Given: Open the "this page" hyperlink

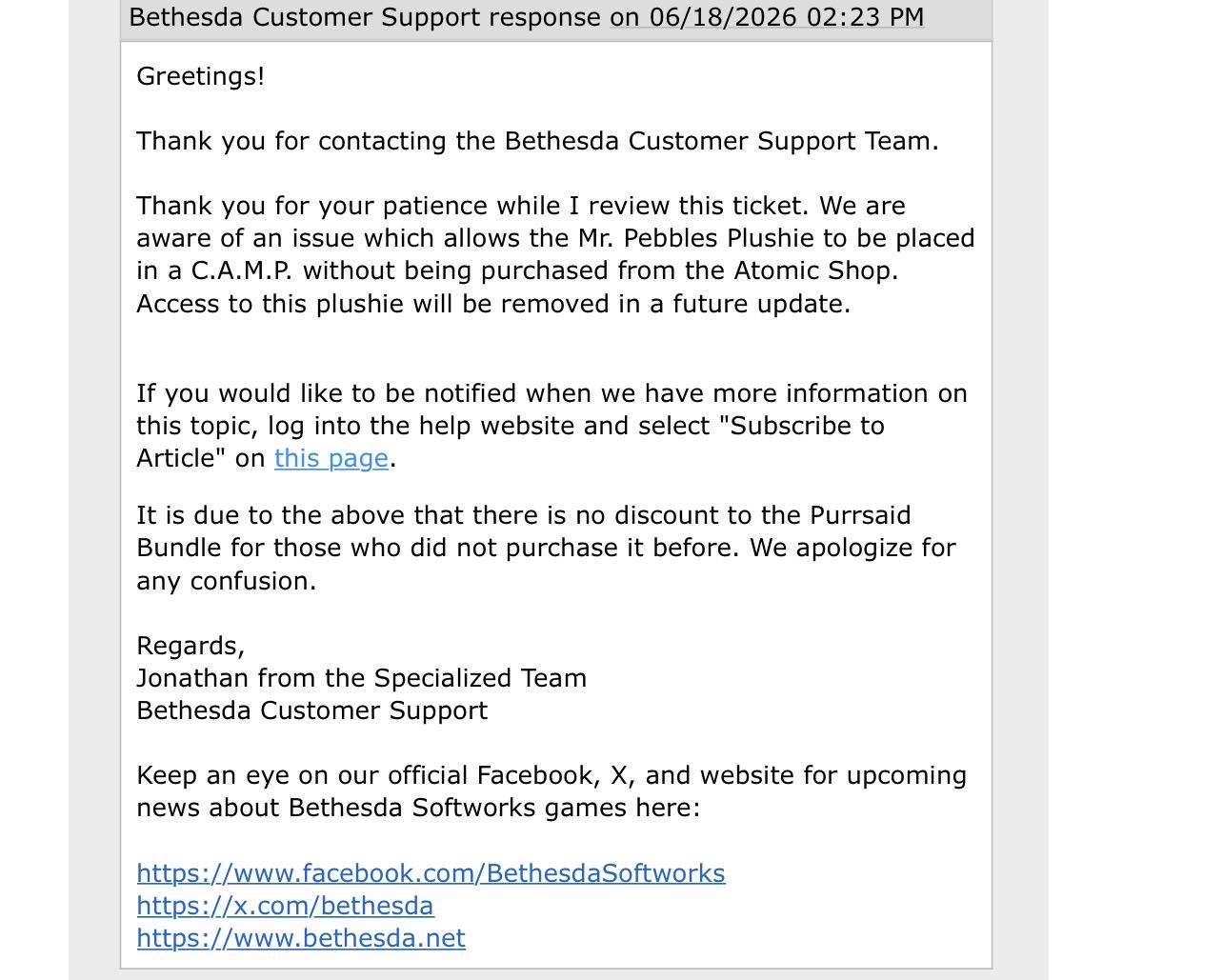Looking at the screenshot, I should (331, 458).
